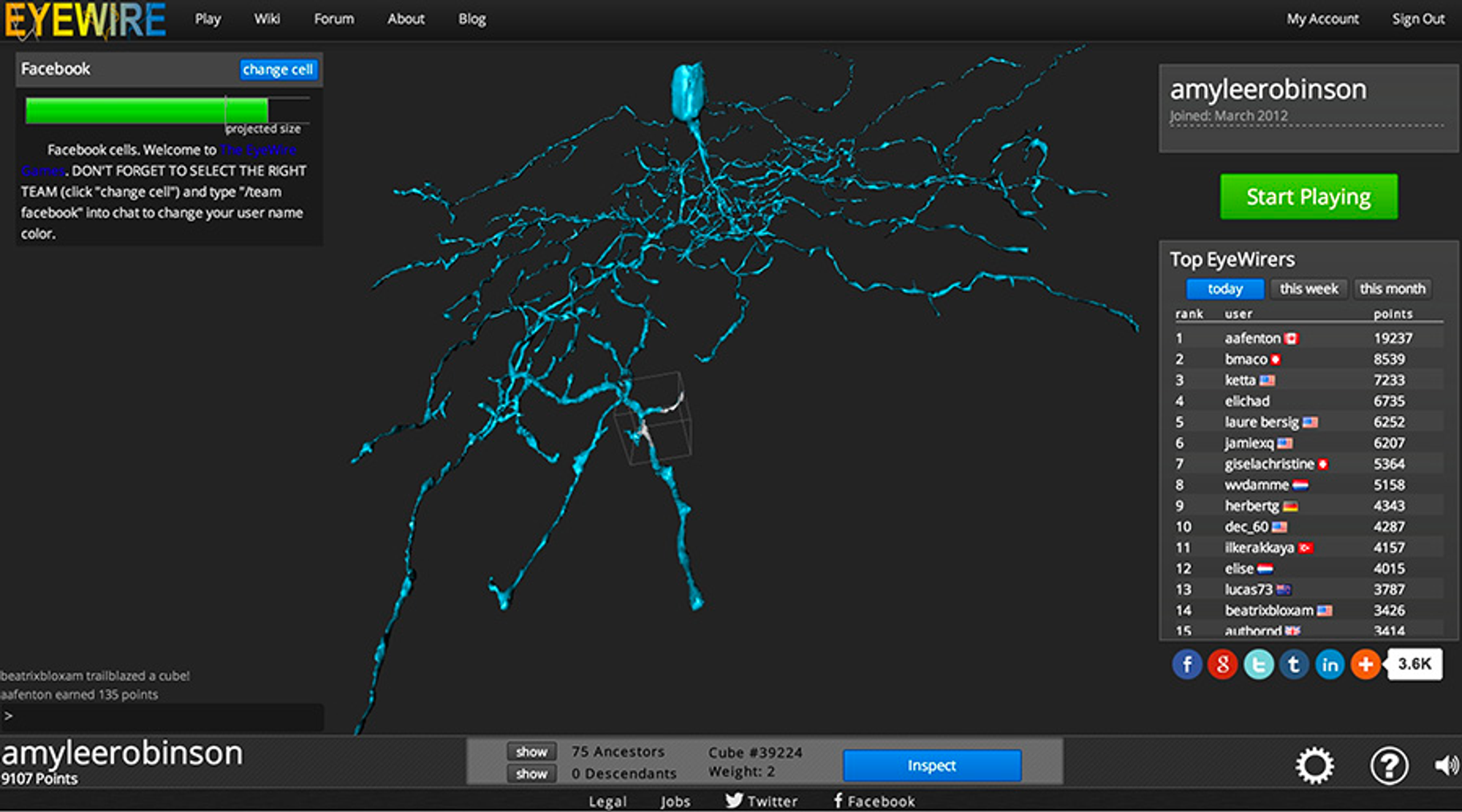Share via the Tumblr round icon
The image size is (1462, 812).
pos(1294,664)
